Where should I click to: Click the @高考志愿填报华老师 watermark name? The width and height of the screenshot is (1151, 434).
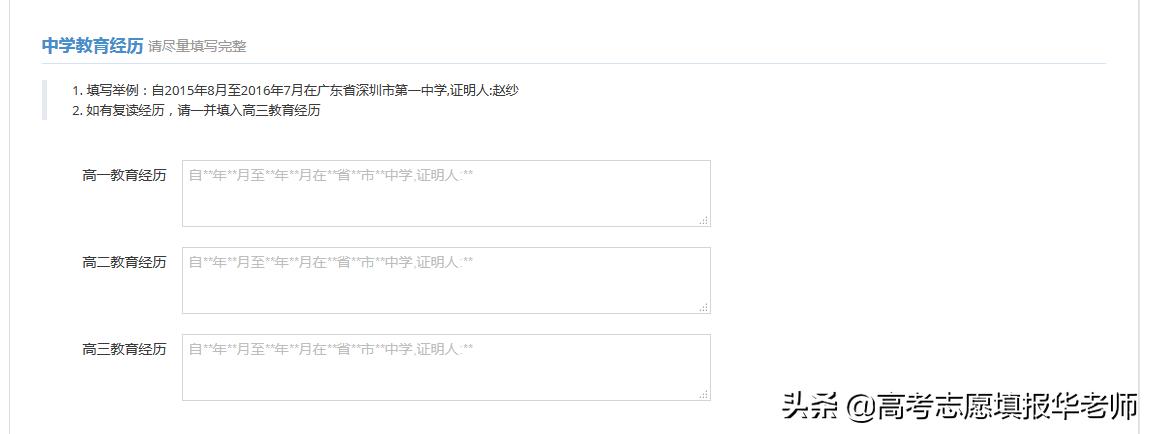(x=991, y=407)
